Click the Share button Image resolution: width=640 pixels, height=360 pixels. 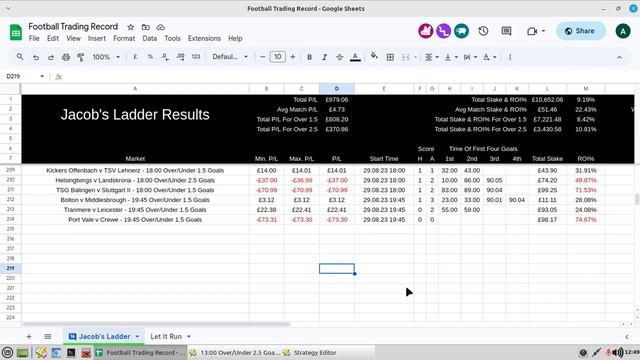tap(580, 31)
